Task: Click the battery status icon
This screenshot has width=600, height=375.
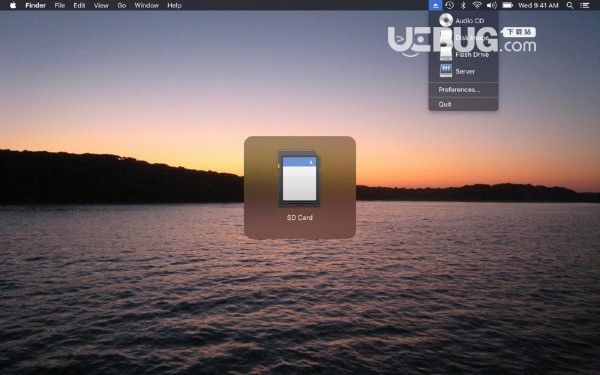Action: tap(507, 5)
